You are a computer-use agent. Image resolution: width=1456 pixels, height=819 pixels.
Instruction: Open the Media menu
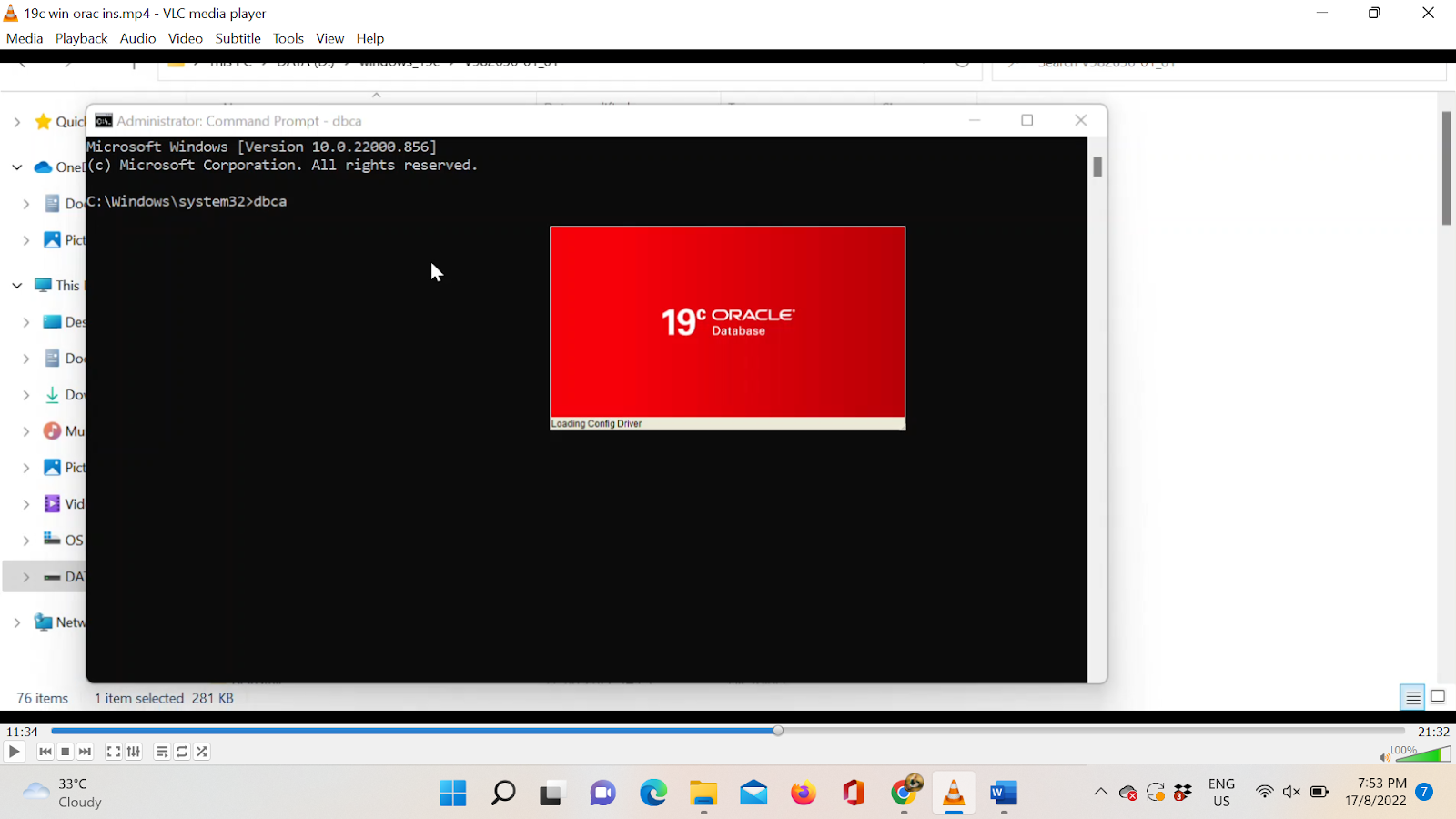click(25, 38)
